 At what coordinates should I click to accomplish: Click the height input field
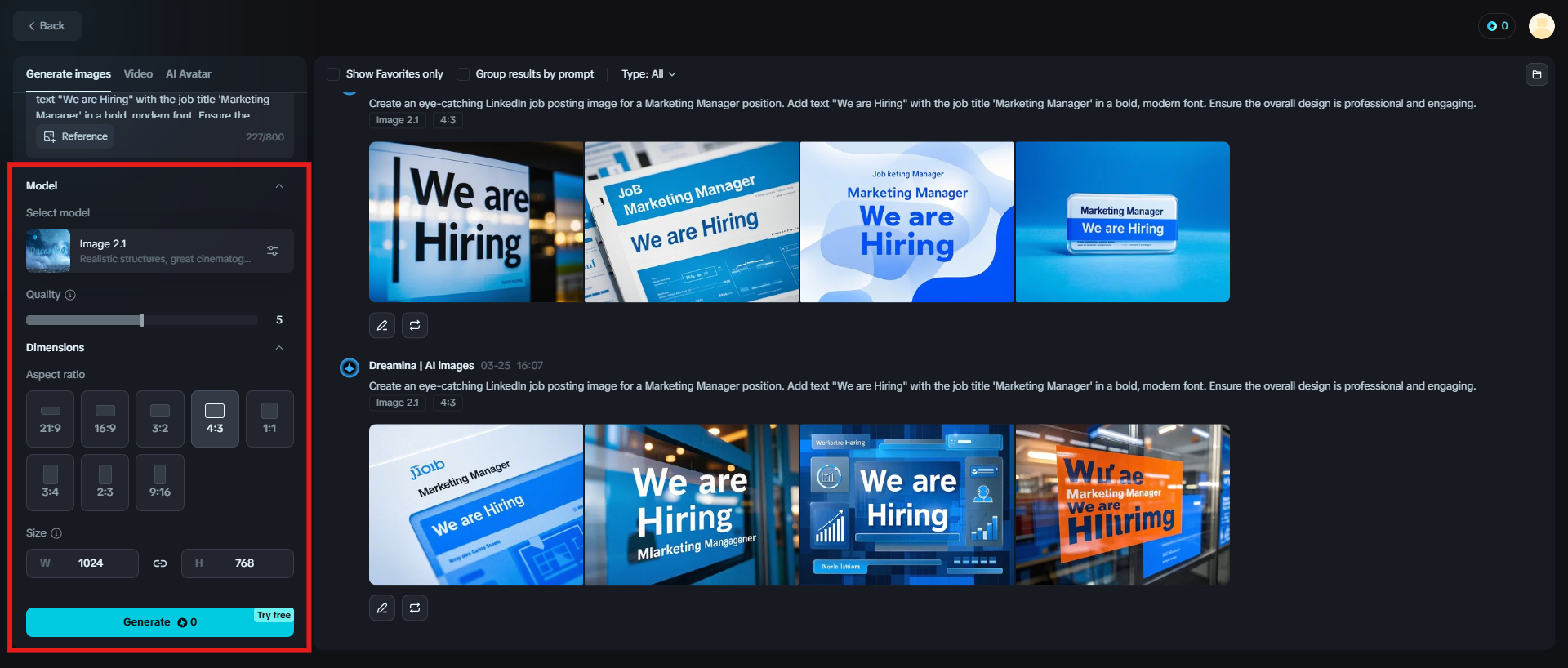238,563
